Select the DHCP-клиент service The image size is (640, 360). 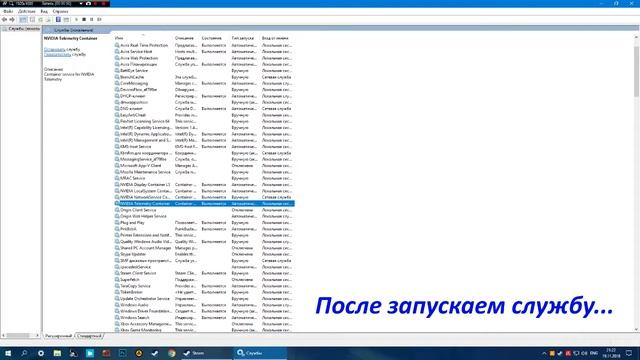coord(204,96)
